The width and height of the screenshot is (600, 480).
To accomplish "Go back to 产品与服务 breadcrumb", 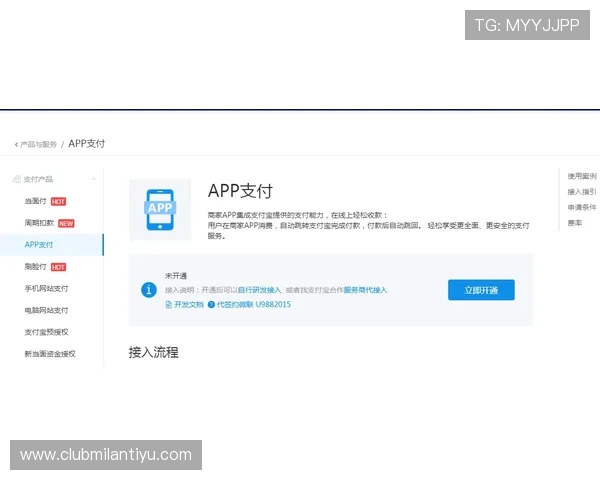I will pos(36,144).
